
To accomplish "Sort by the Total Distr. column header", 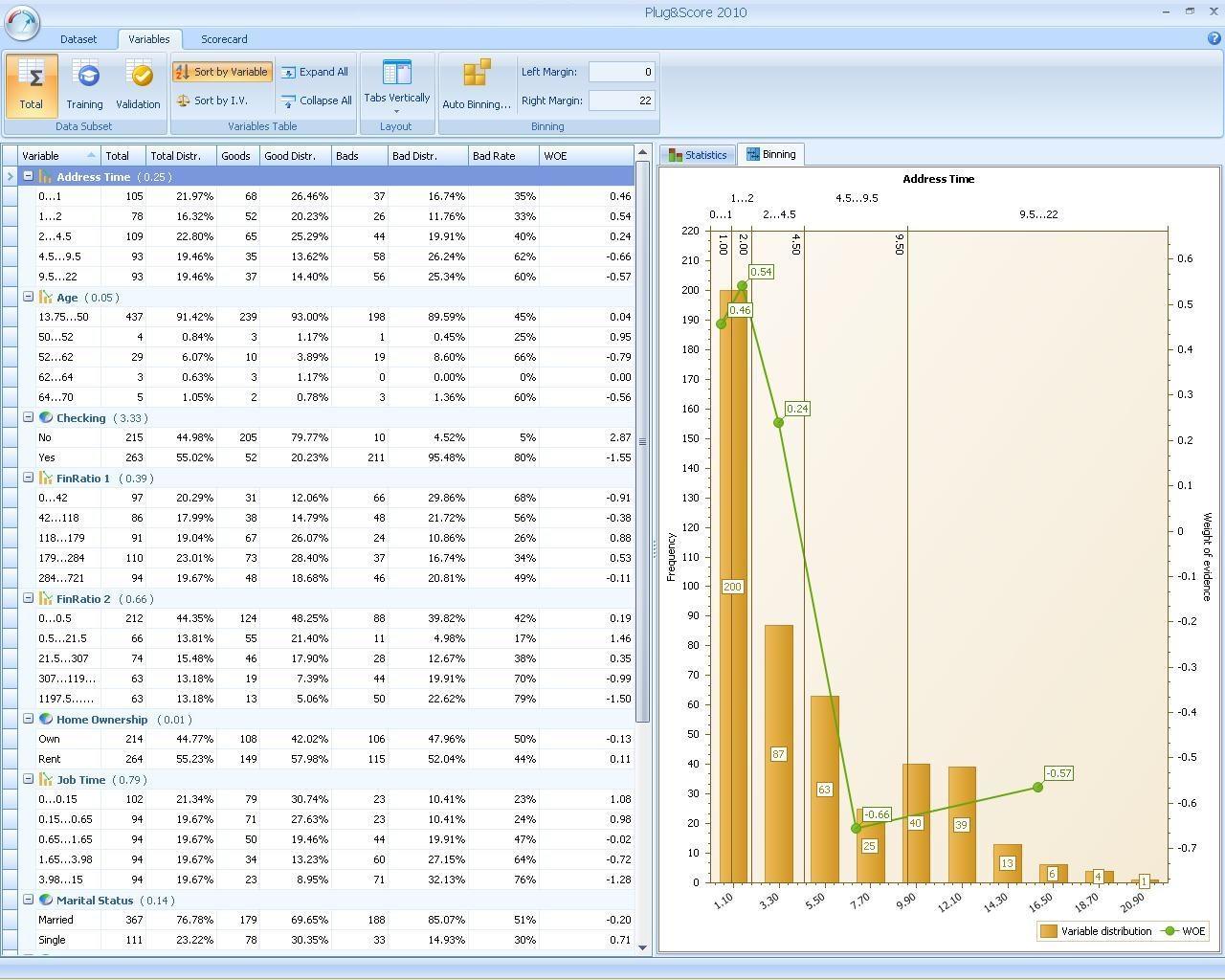I will coord(182,155).
